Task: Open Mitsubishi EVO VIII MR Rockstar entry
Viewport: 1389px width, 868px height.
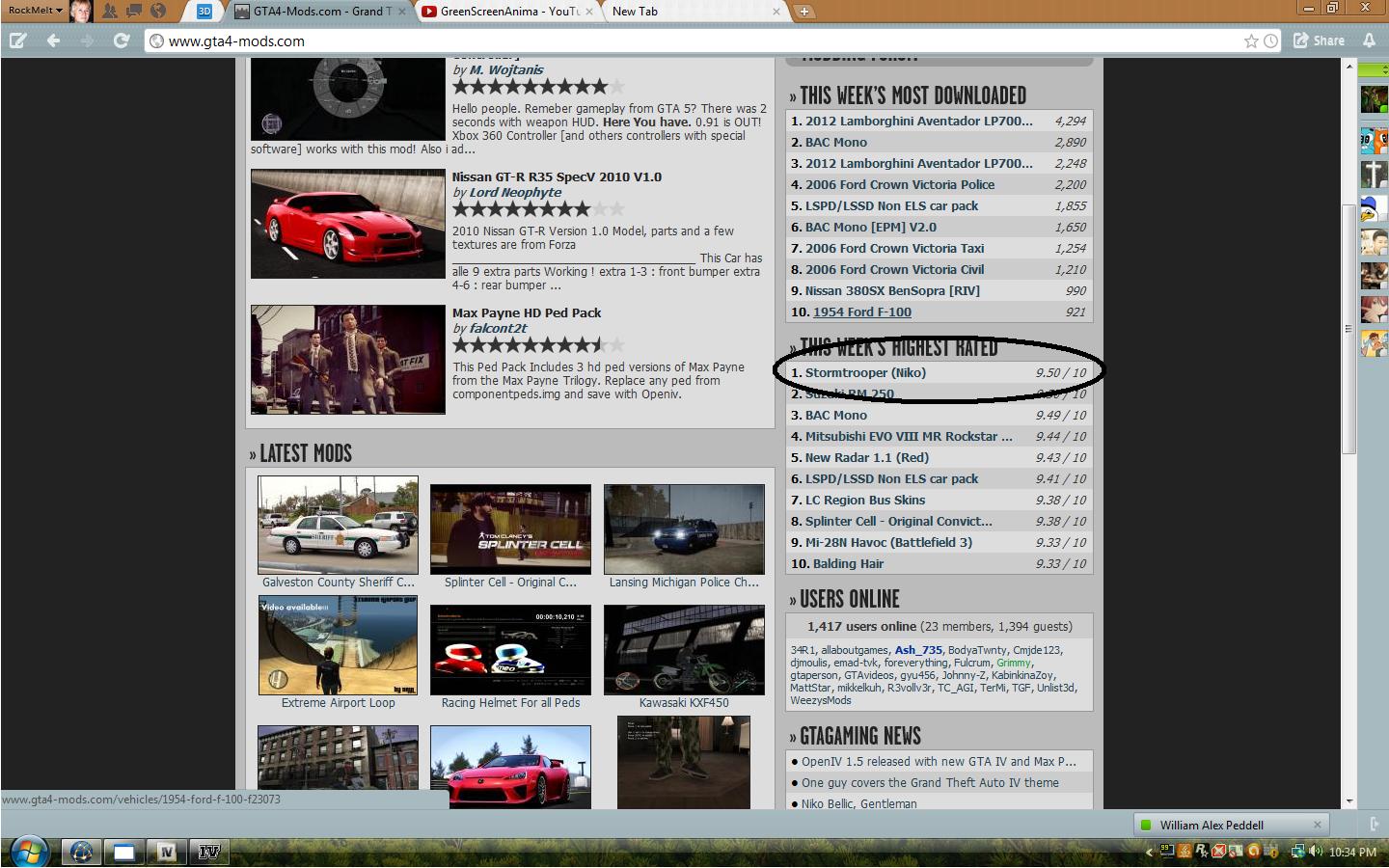Action: point(909,436)
